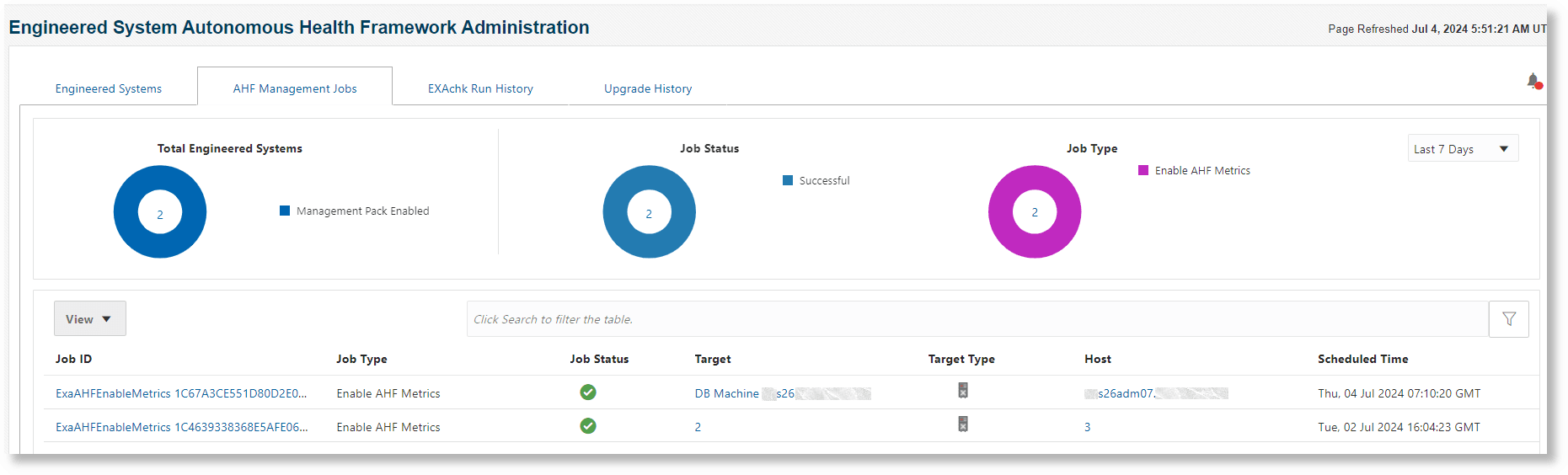Click the Enable AHF Metrics magenta legend swatch

pos(1143,170)
